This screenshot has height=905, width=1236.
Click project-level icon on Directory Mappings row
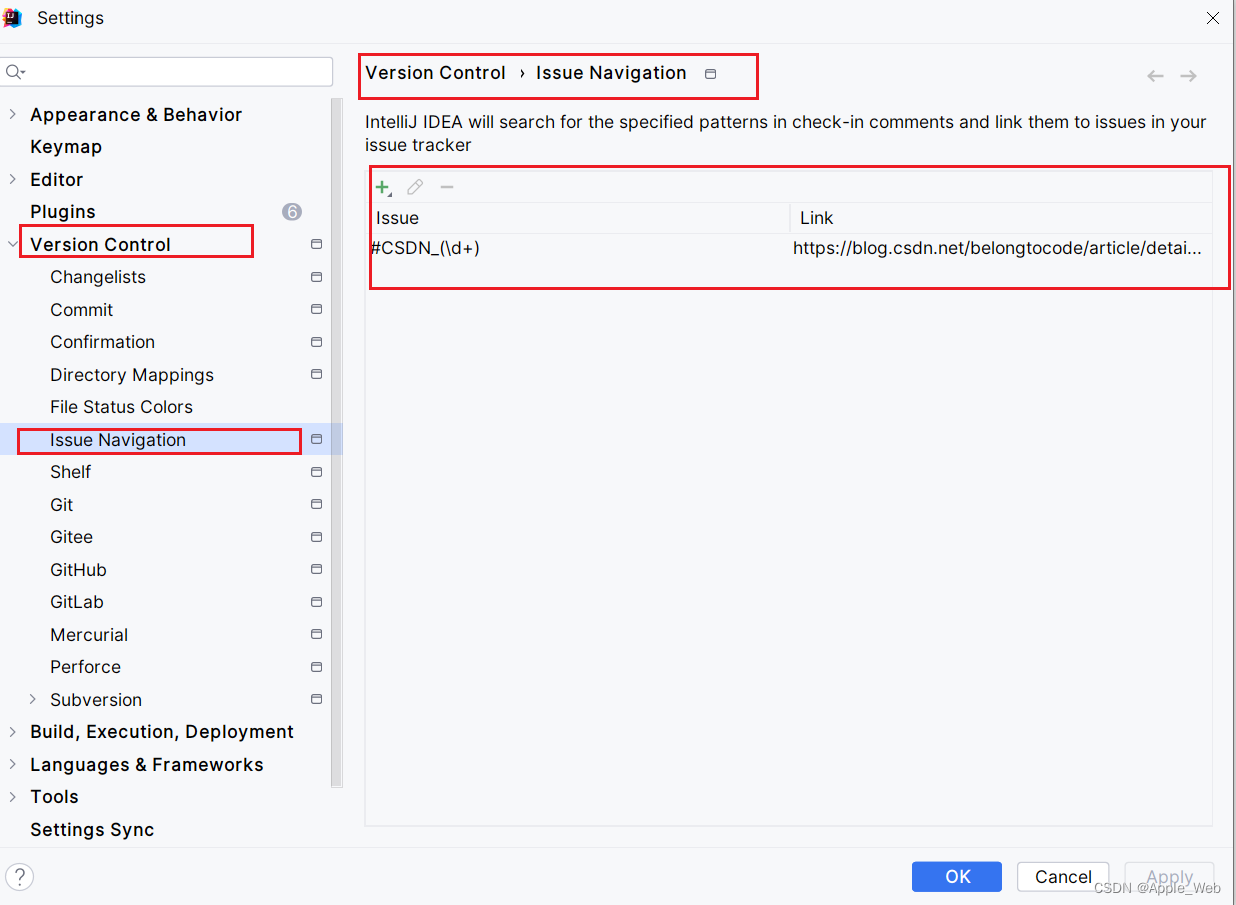pos(317,374)
